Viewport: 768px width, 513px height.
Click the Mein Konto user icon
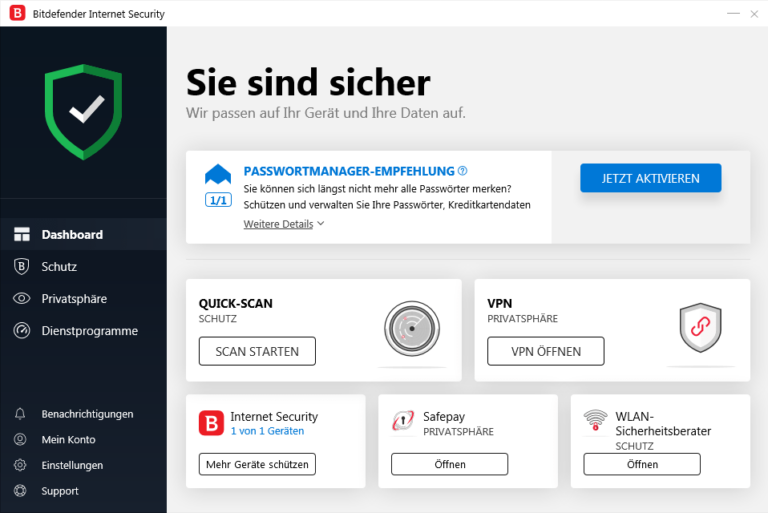20,440
